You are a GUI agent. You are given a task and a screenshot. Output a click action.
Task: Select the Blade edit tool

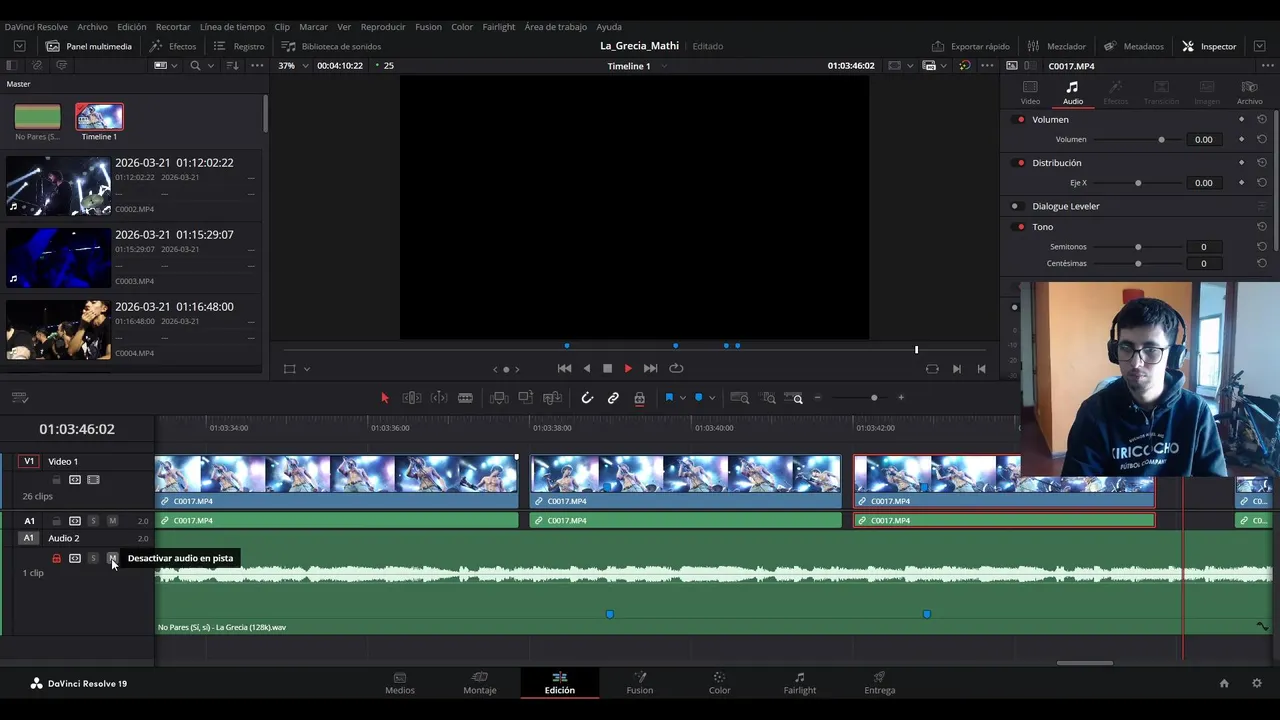coord(465,398)
